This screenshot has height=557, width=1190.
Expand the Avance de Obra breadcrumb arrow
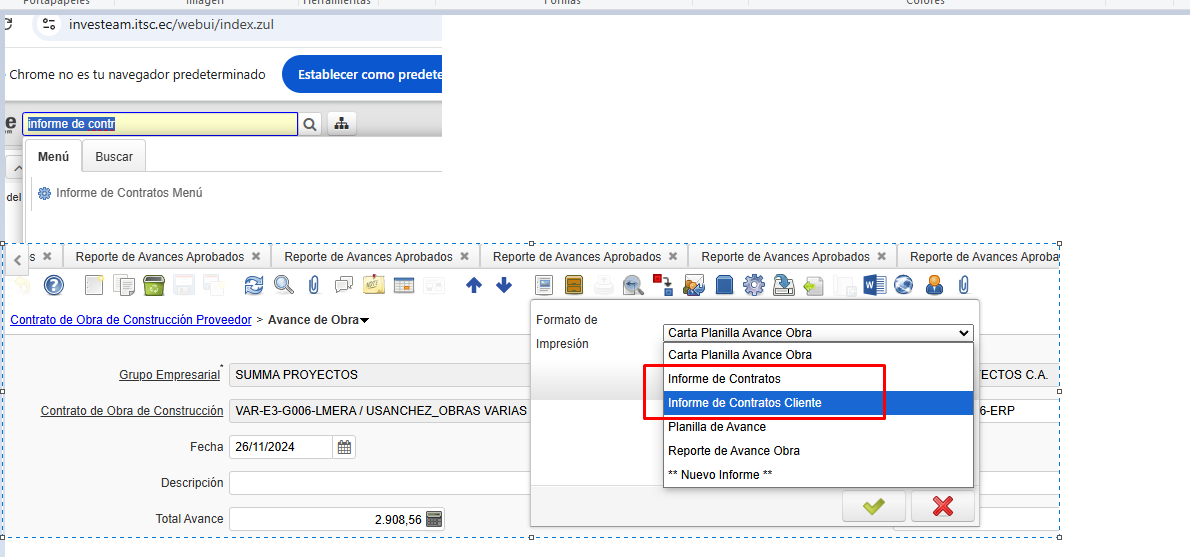click(364, 320)
